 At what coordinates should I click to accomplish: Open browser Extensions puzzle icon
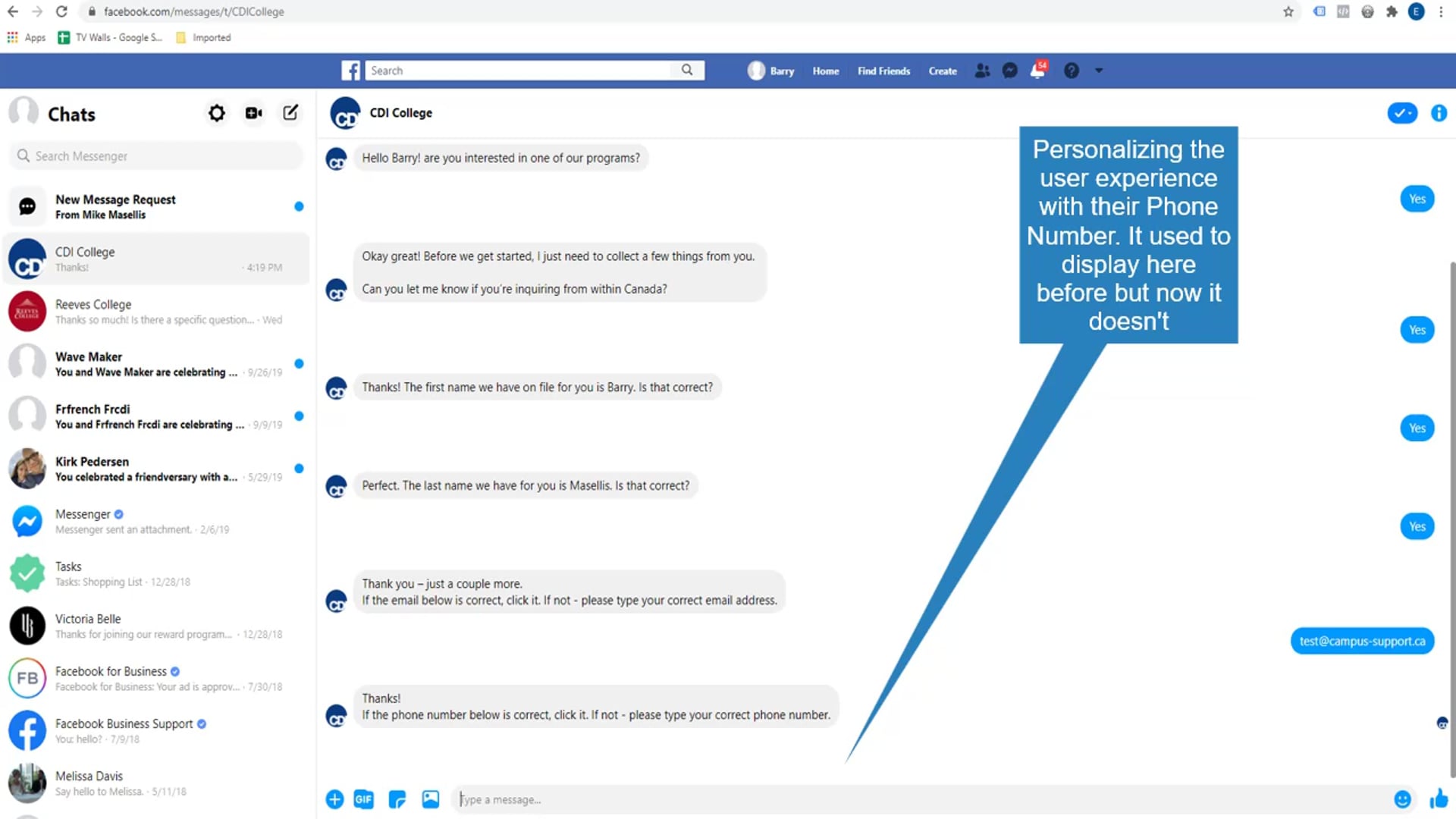point(1392,11)
